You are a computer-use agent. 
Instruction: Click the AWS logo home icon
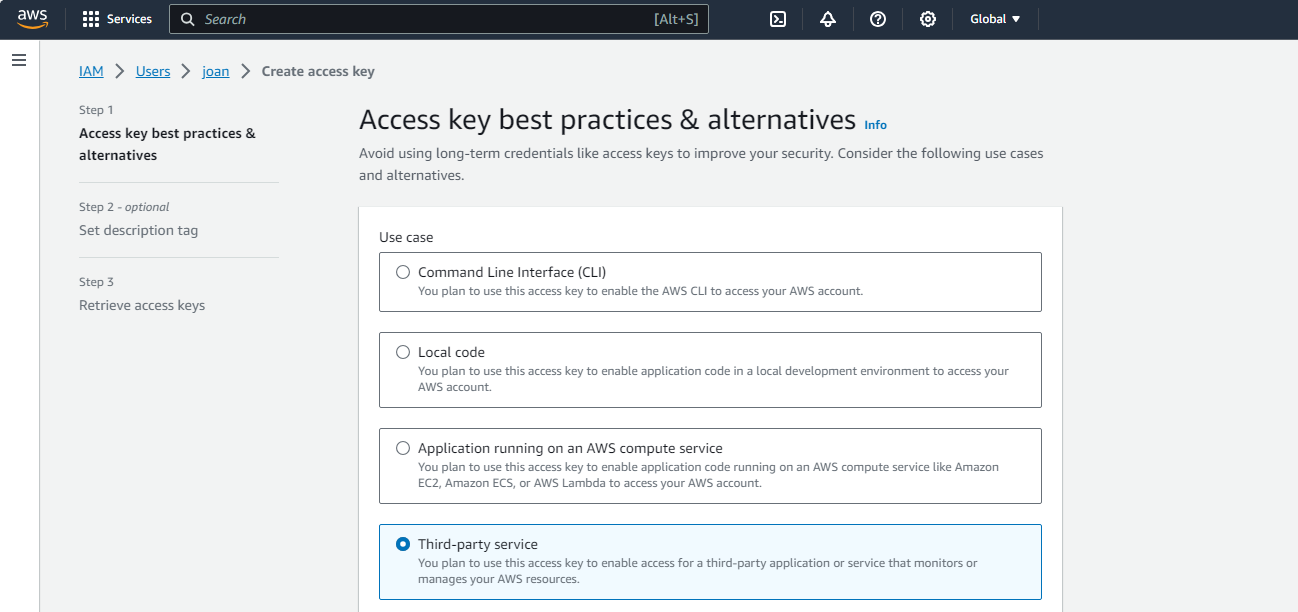tap(32, 19)
